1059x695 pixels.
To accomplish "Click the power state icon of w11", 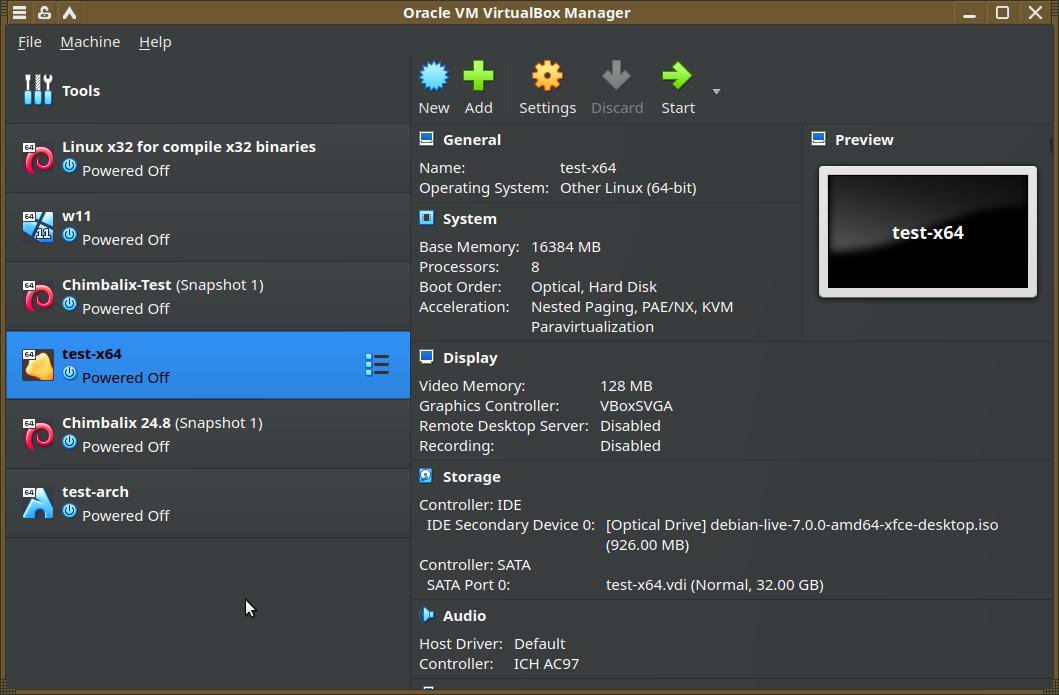I will pos(70,235).
